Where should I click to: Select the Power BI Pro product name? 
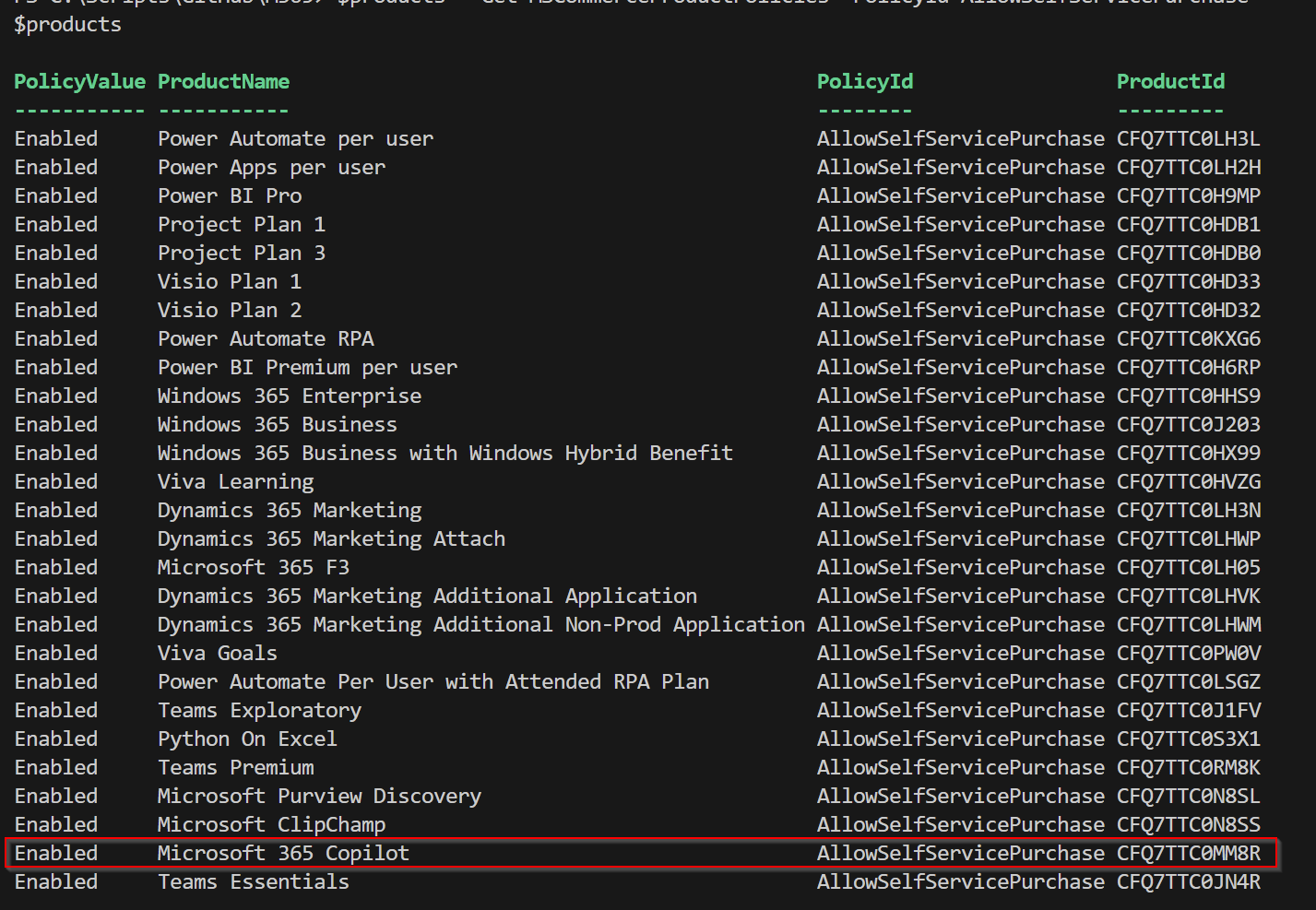click(230, 196)
